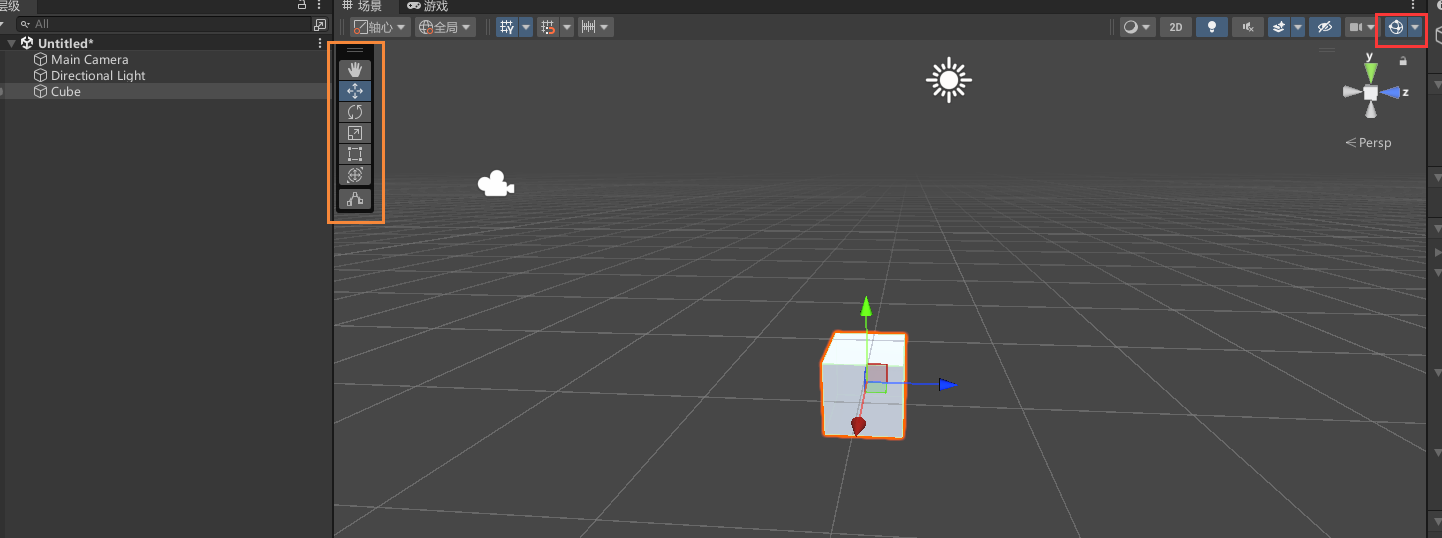Screen dimensions: 1442x538
Task: Open the gizmos dropdown arrow
Action: [1415, 27]
